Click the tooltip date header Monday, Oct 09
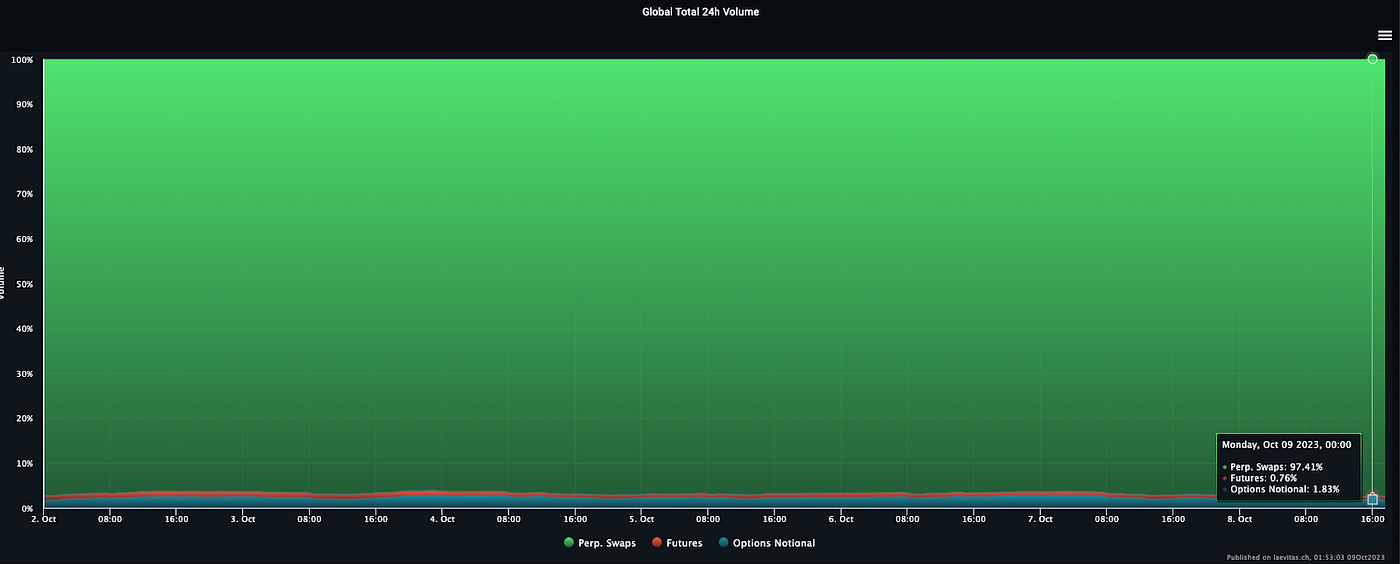1400x564 pixels. click(x=1286, y=444)
